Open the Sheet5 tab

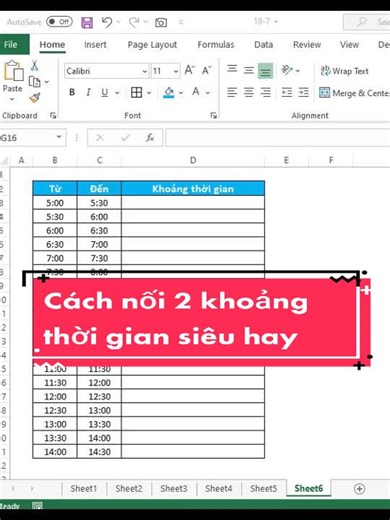click(264, 489)
